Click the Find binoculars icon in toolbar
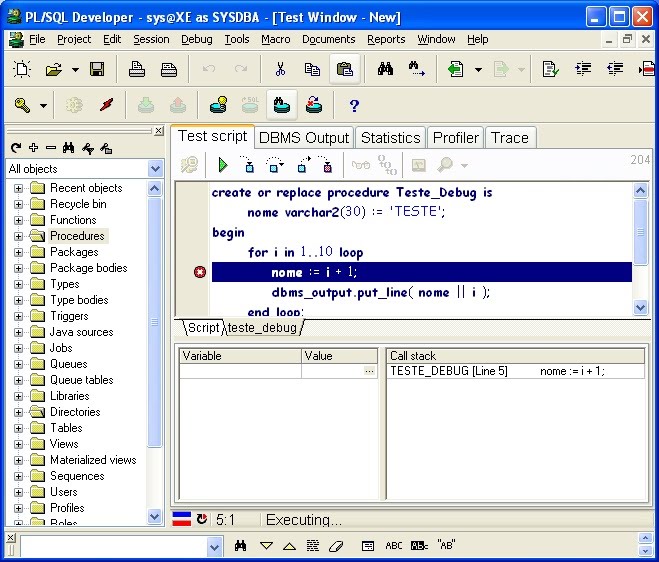Screen dimensions: 659x562 (385, 69)
